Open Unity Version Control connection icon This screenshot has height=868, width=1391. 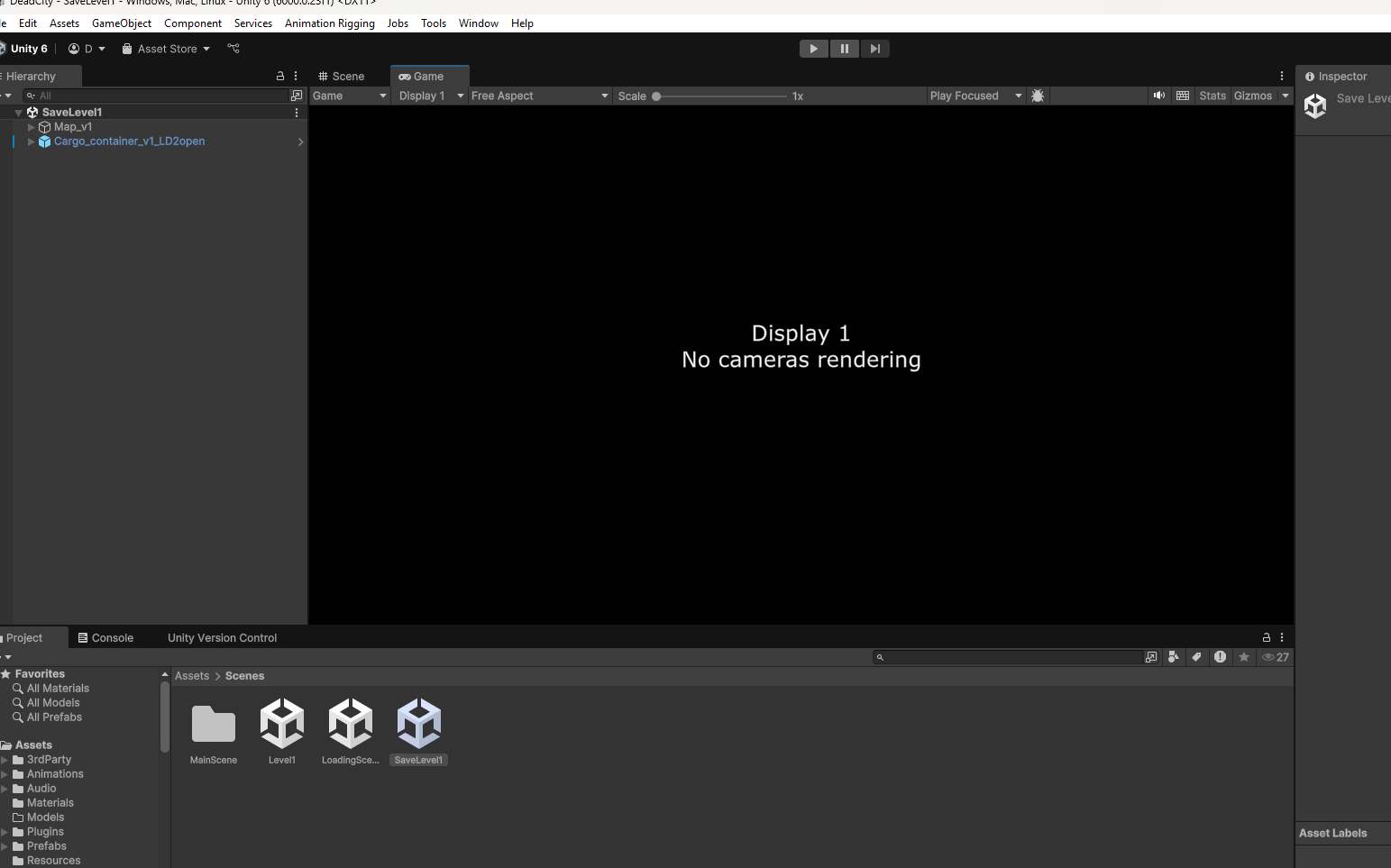tap(233, 49)
